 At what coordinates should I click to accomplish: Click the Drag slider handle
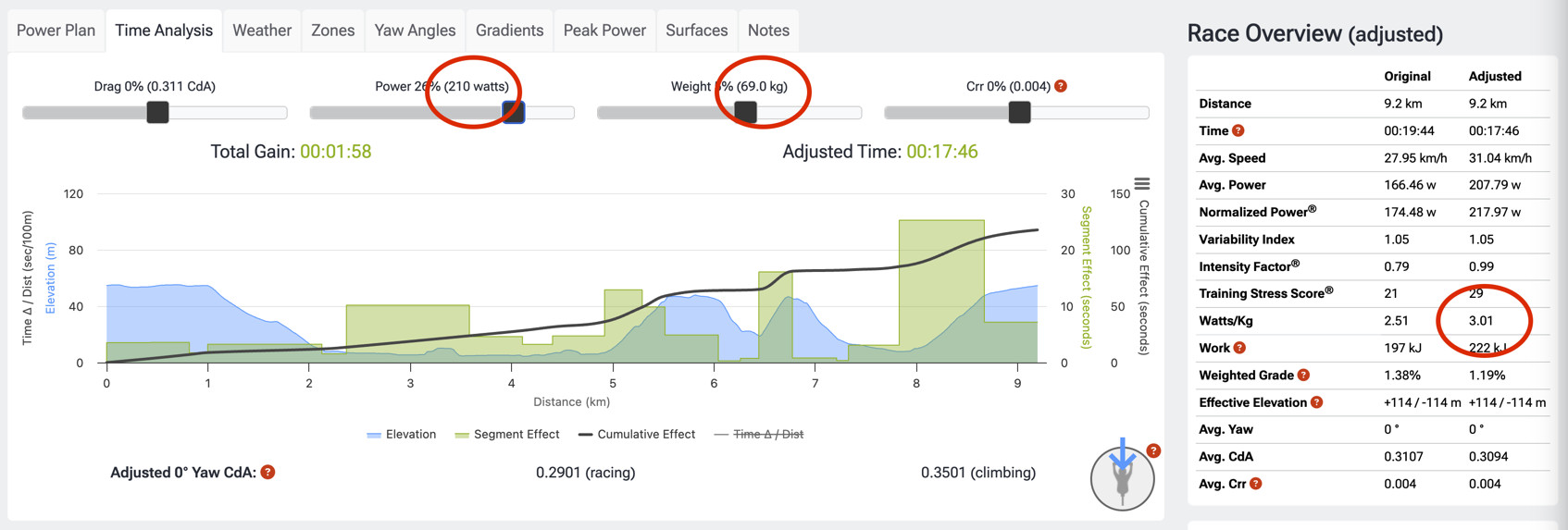(157, 113)
